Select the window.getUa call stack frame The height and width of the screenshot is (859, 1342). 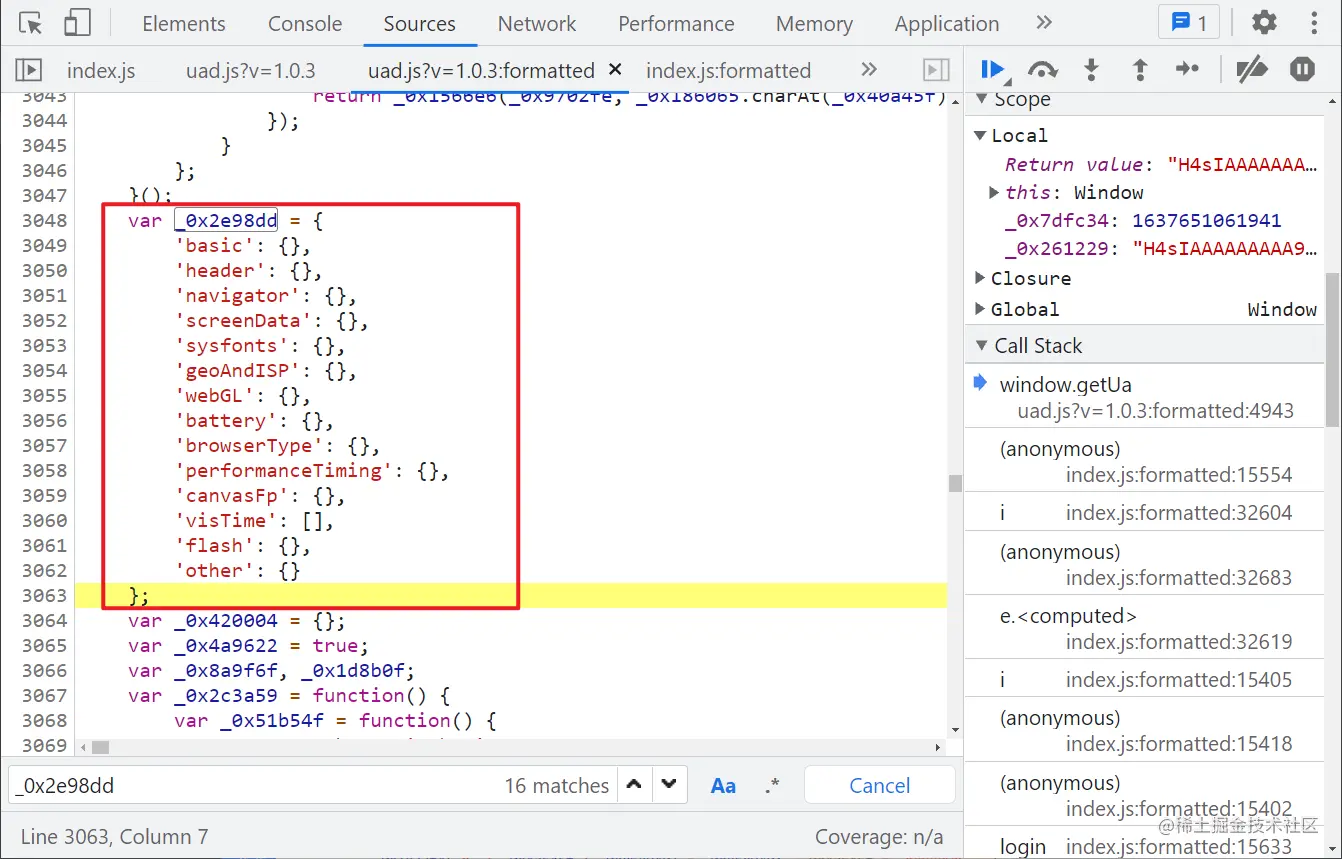(1144, 397)
